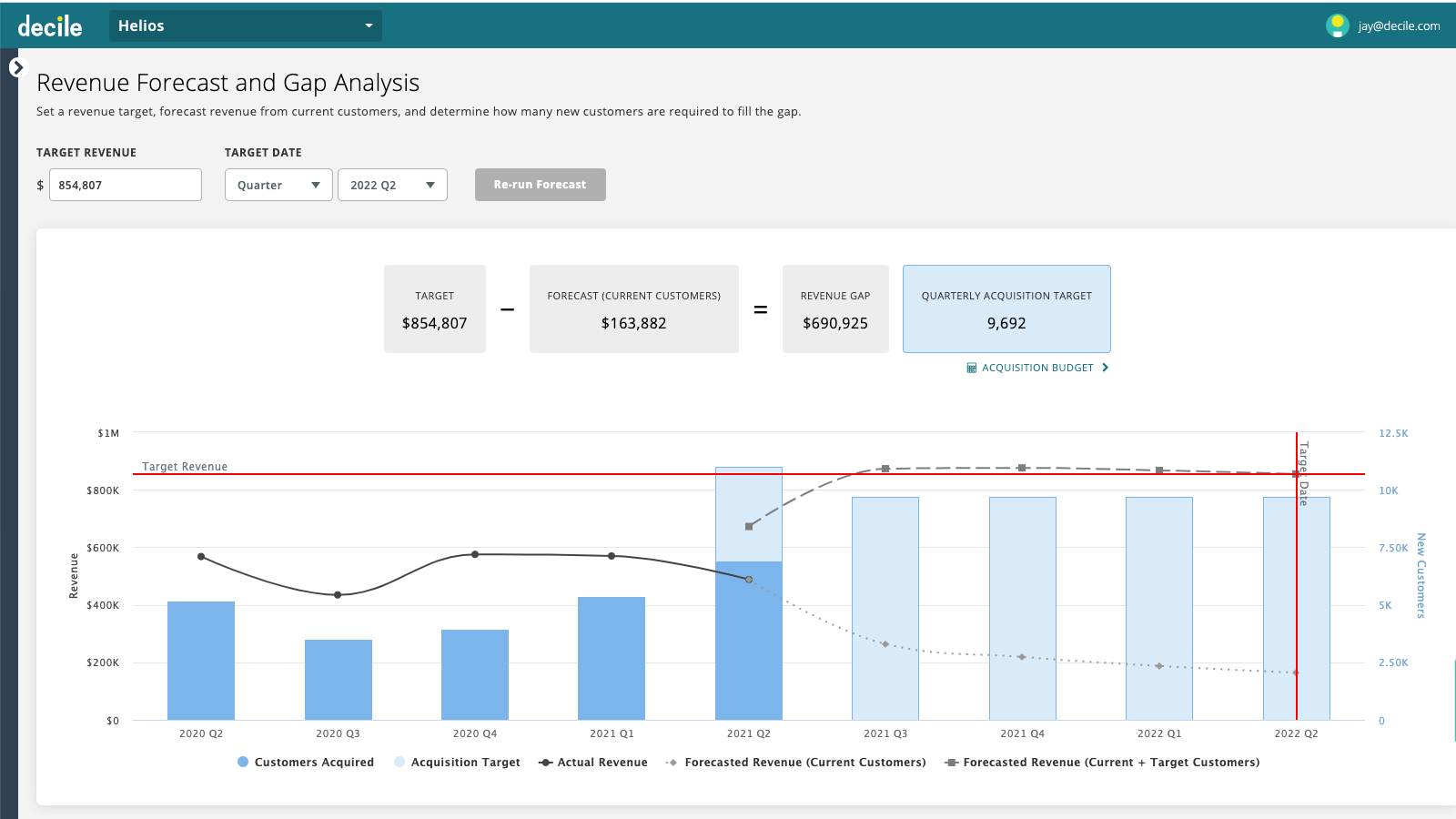Click inside the Target Revenue input field
The width and height of the screenshot is (1456, 819).
pos(125,185)
